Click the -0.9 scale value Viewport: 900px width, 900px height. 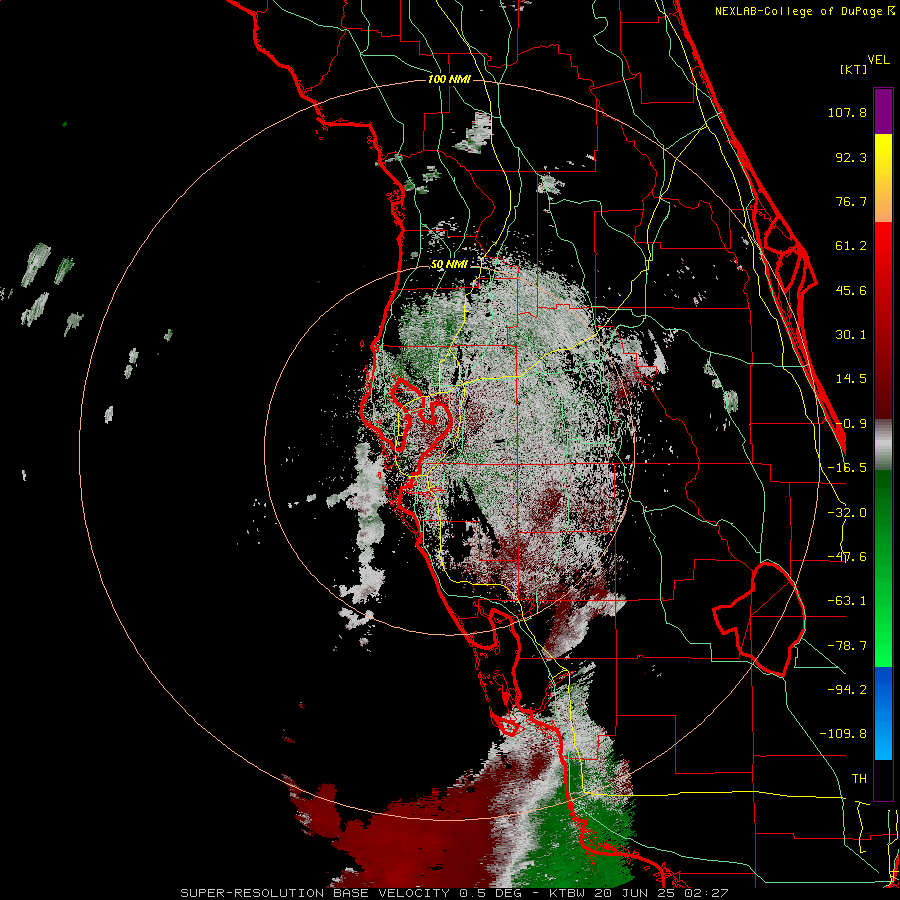[851, 424]
